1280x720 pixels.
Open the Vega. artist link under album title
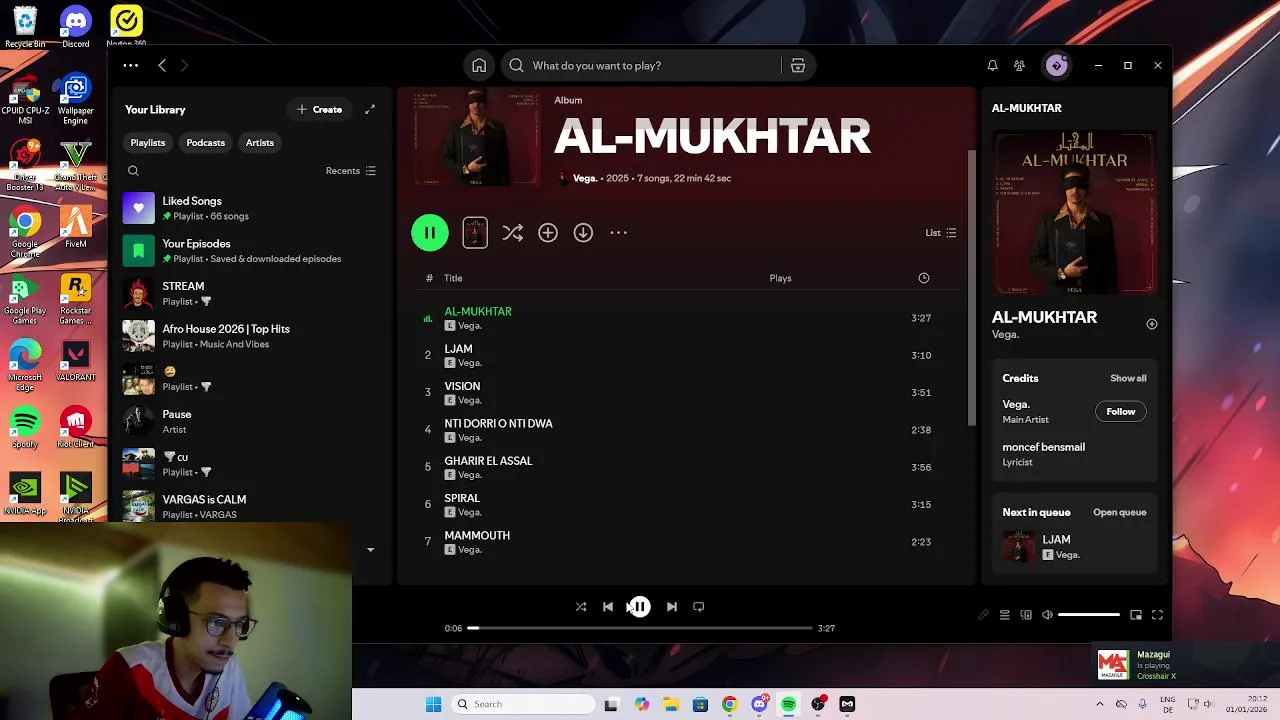tap(585, 178)
